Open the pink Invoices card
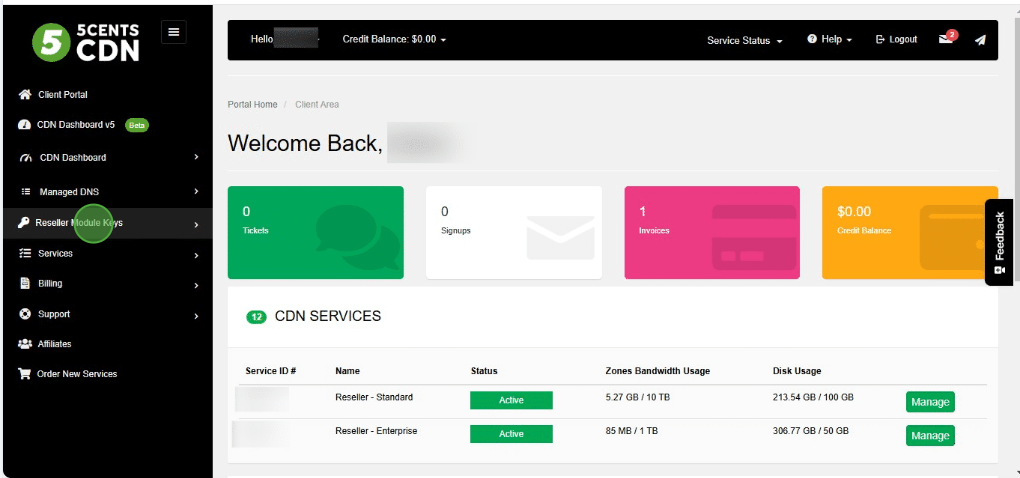Image resolution: width=1020 pixels, height=478 pixels. (712, 233)
